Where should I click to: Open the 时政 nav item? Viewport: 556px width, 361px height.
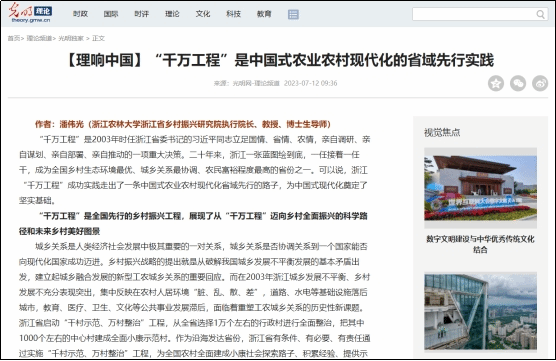pyautogui.click(x=80, y=14)
